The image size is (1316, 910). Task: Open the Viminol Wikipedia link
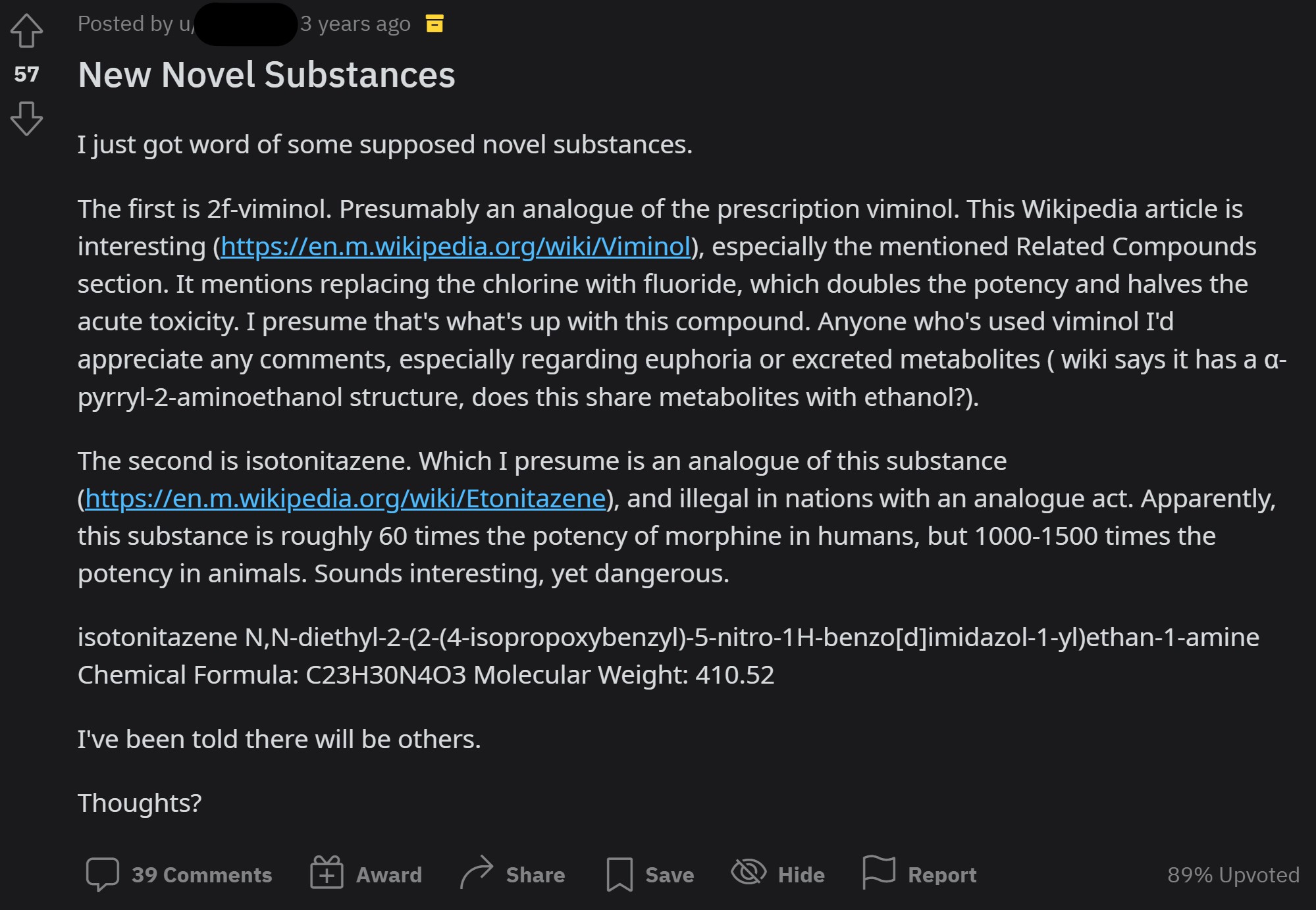pos(455,246)
